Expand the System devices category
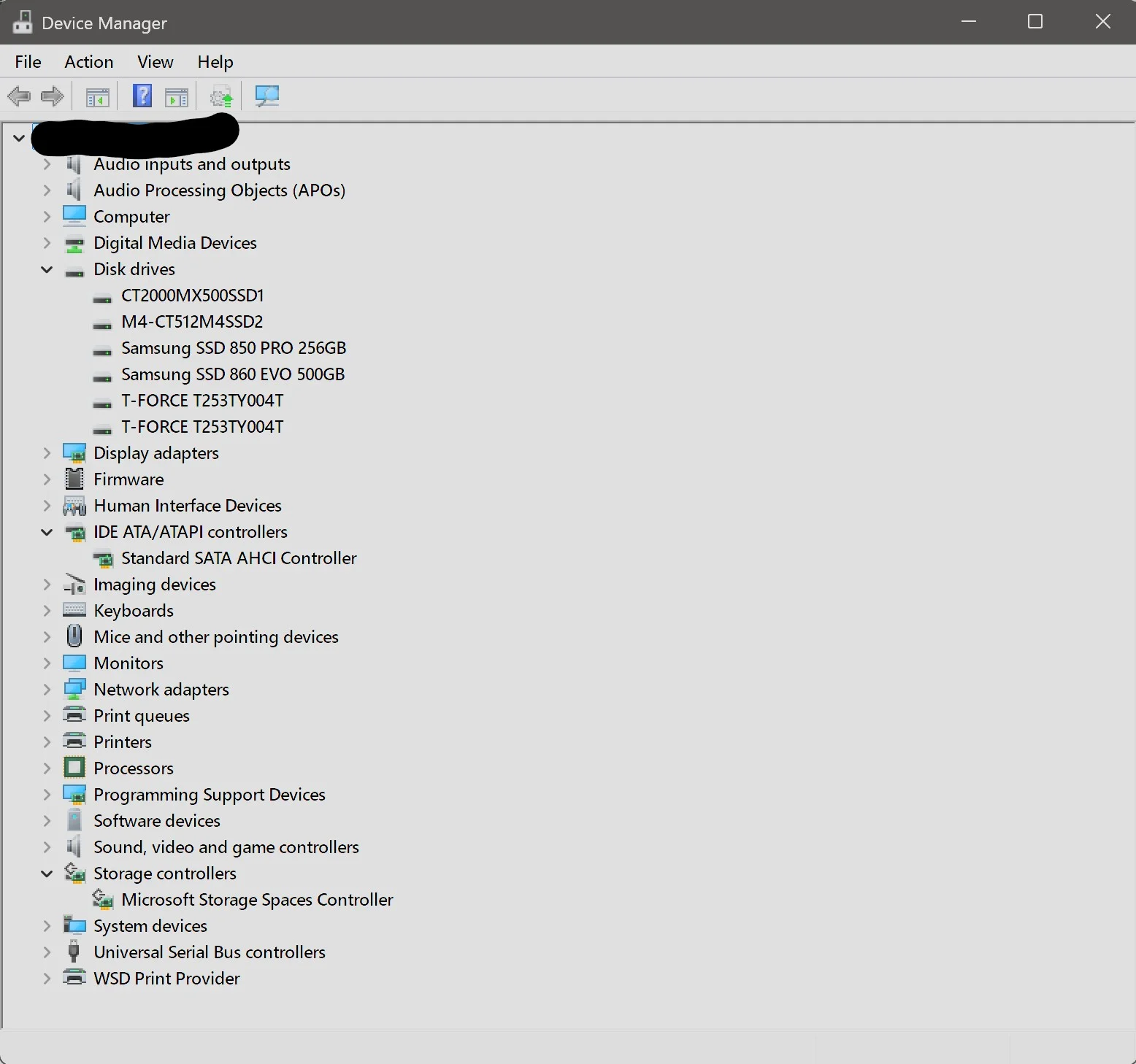Screen dimensions: 1136x1064 pos(47,926)
